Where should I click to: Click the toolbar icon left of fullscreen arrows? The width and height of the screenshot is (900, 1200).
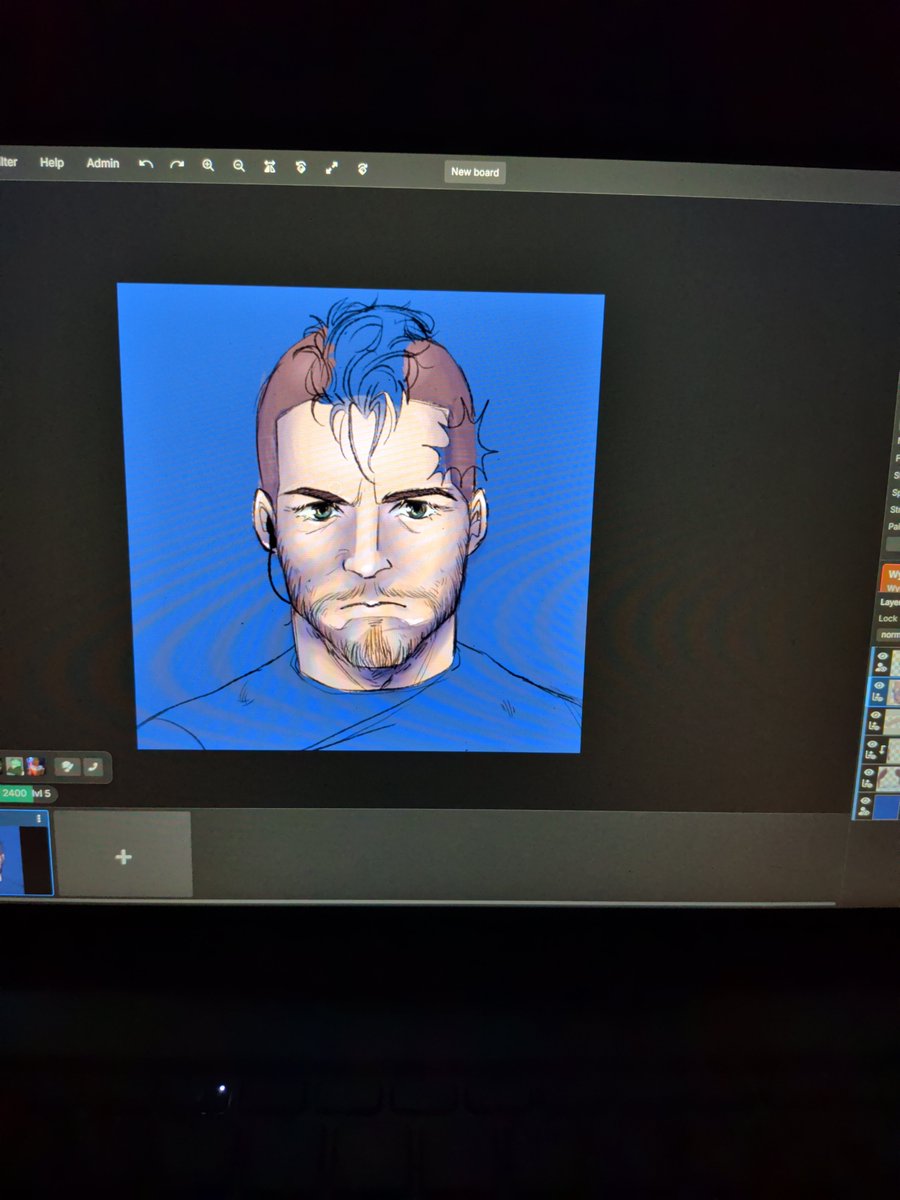click(x=301, y=167)
